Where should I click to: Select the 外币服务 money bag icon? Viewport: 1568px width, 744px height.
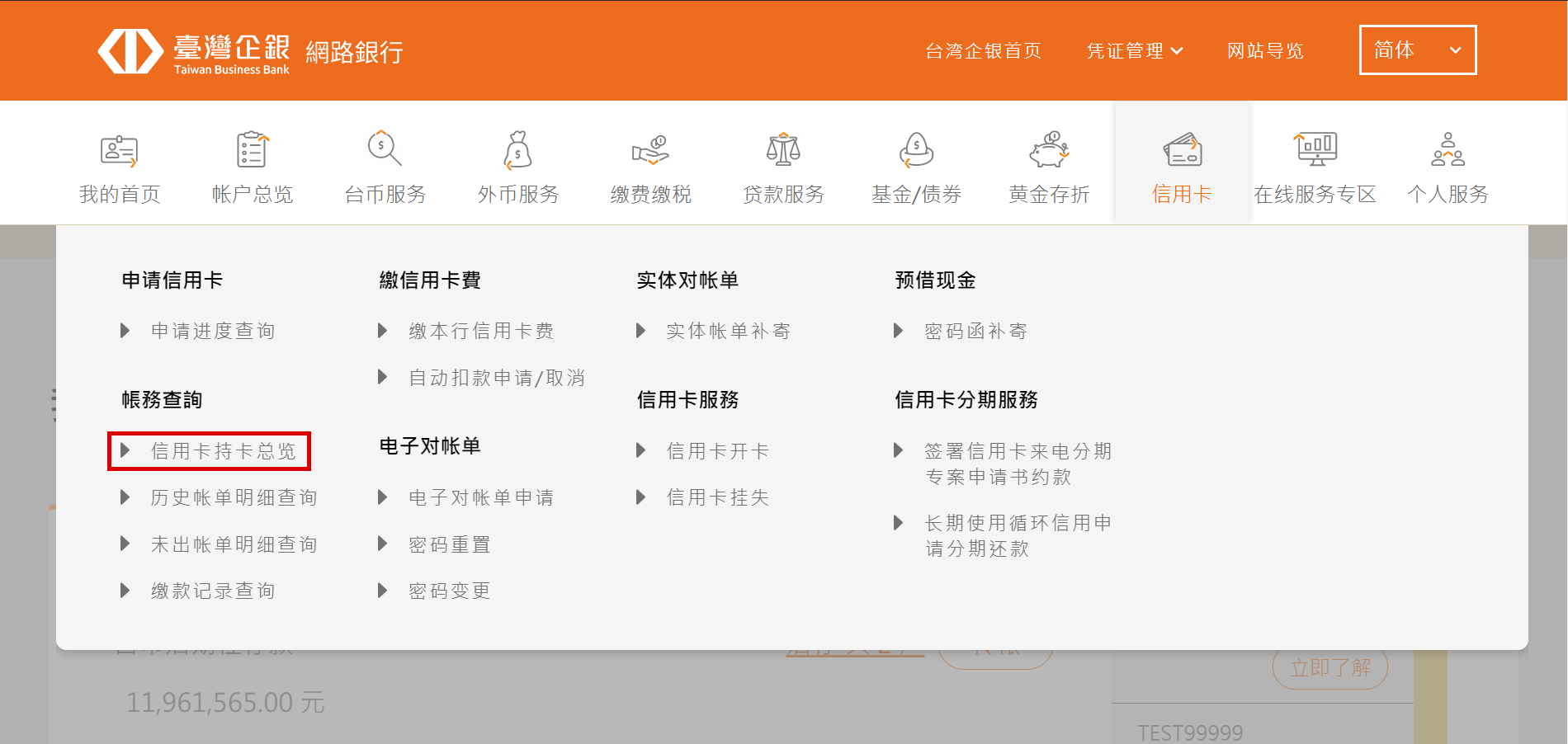tap(517, 150)
